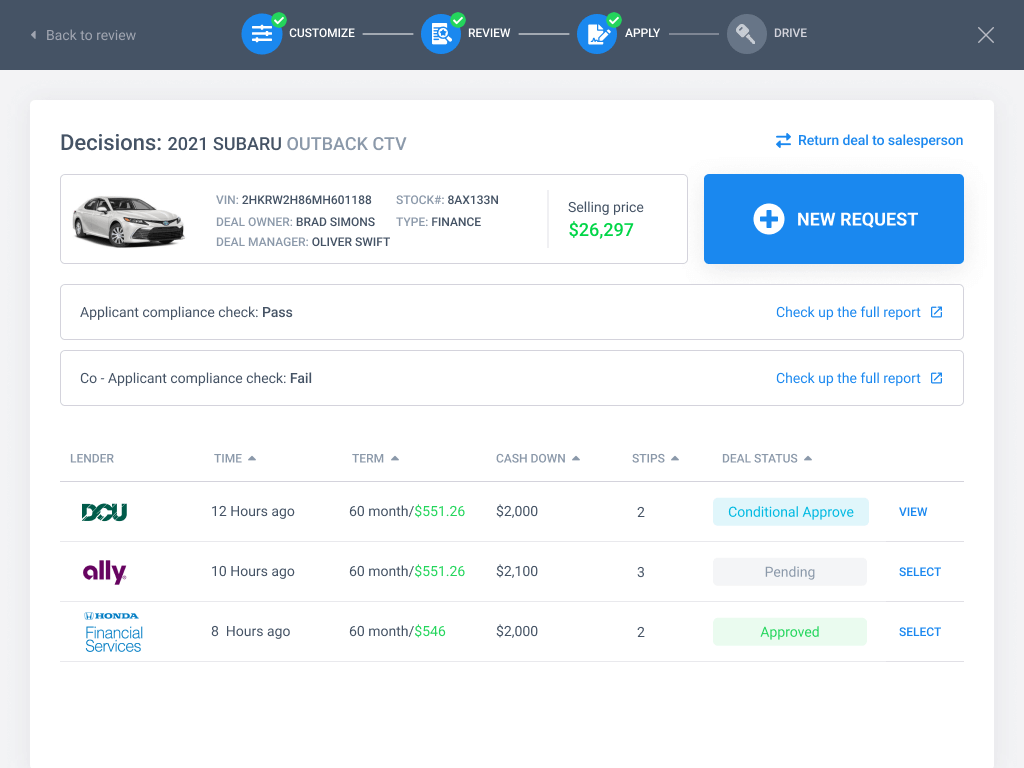Click 60 month/$546 term cell

[x=397, y=632]
